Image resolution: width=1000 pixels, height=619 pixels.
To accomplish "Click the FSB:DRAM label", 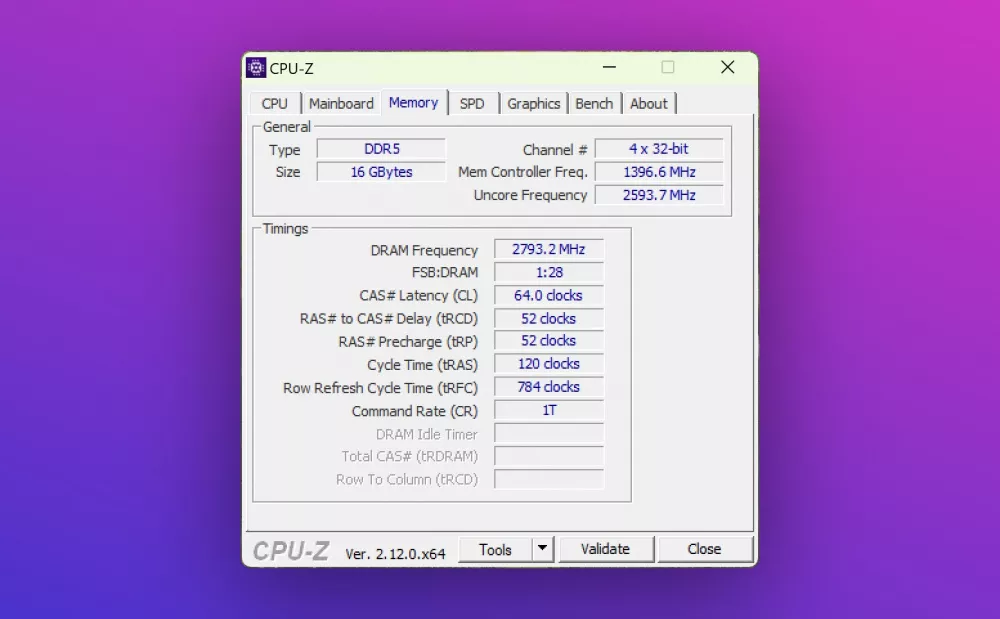I will tap(445, 273).
